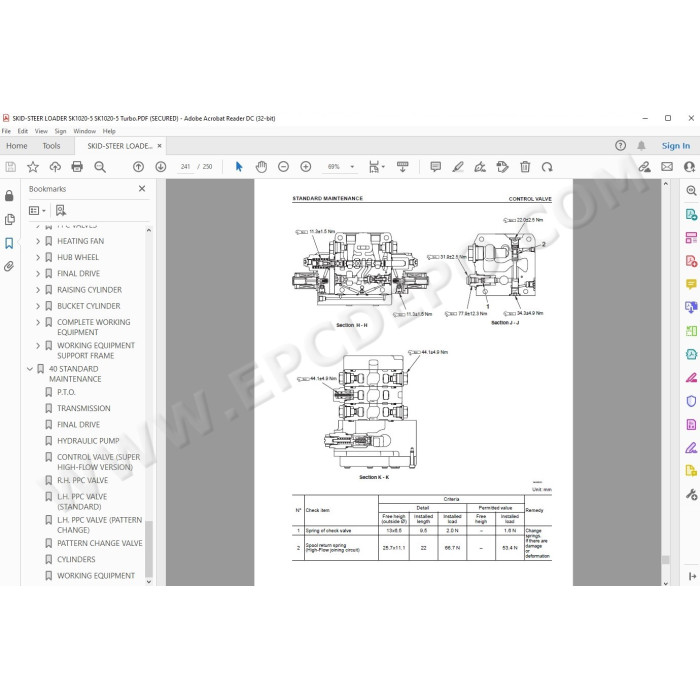Open the HYDRAULIC PUMP bookmark
Image resolution: width=700 pixels, height=700 pixels.
coord(88,441)
